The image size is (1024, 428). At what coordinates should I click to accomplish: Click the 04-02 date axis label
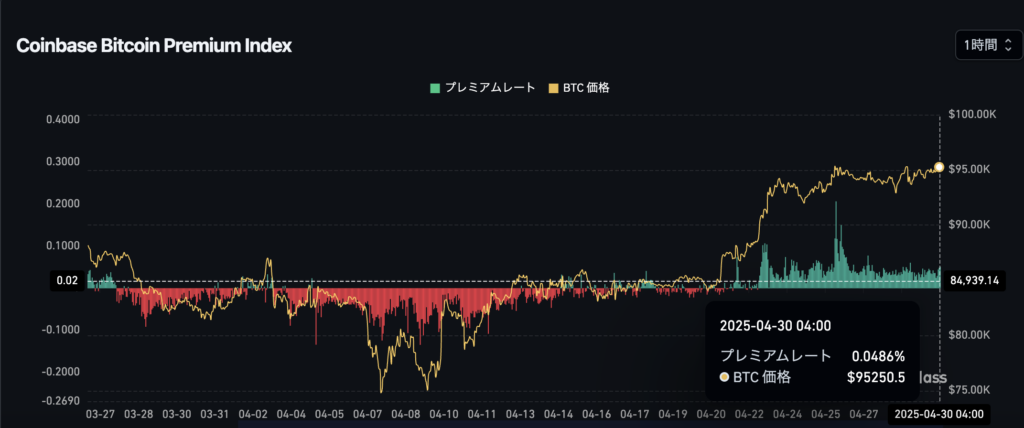point(253,414)
